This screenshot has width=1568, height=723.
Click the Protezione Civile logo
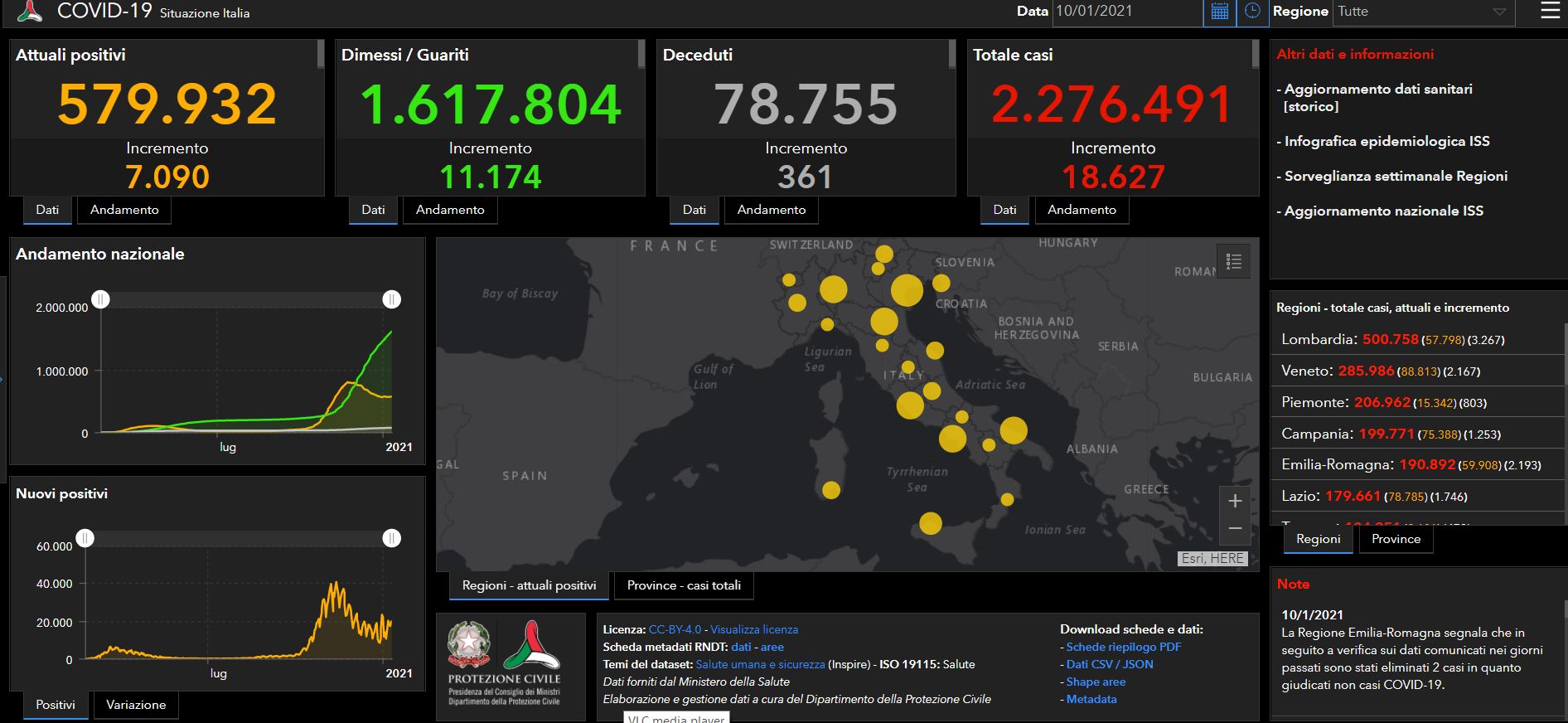coord(530,648)
